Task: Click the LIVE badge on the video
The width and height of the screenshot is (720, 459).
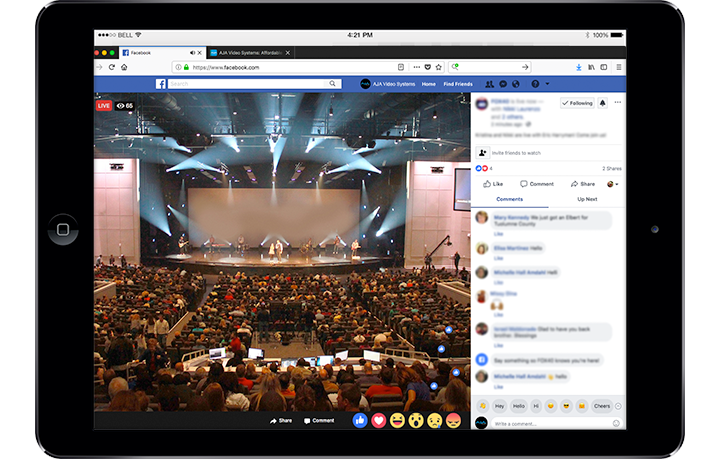Action: [x=104, y=106]
